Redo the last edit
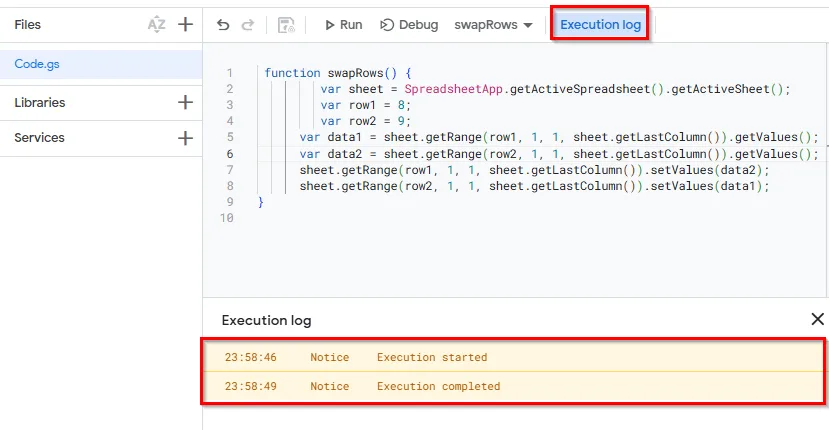Screen dimensions: 829x430 click(x=248, y=25)
